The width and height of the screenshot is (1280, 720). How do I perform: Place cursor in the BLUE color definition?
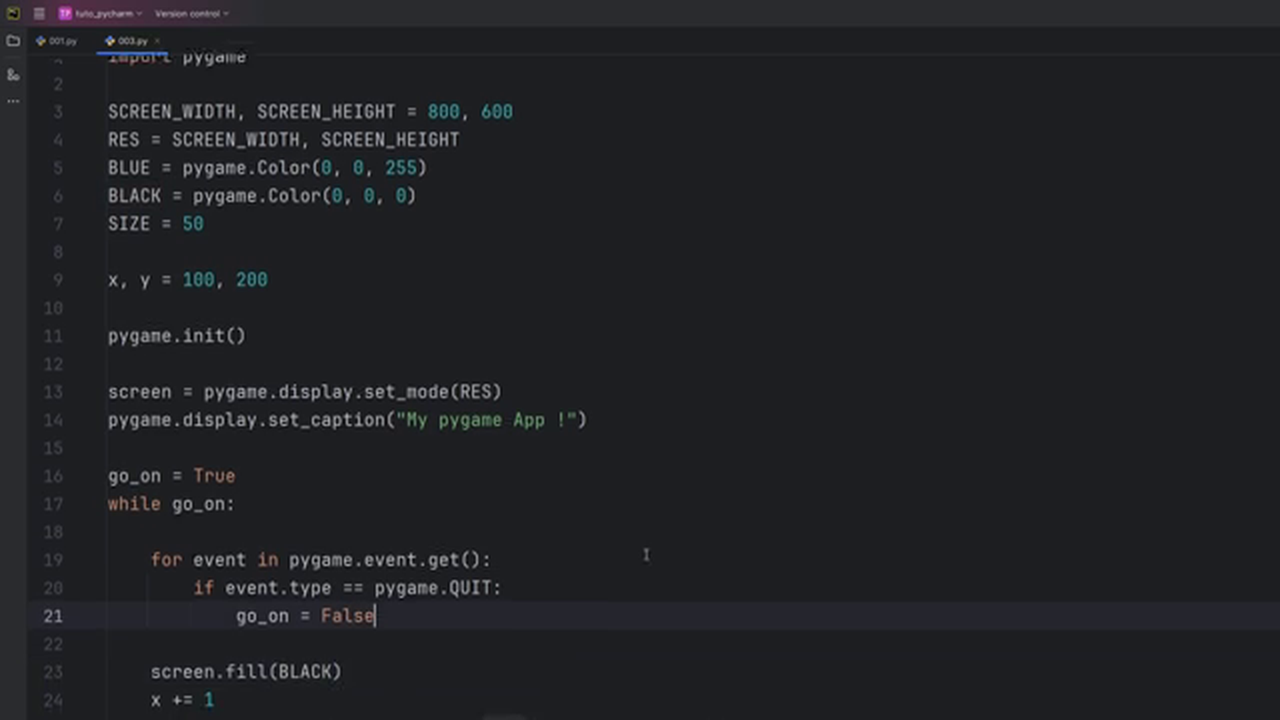tap(266, 168)
